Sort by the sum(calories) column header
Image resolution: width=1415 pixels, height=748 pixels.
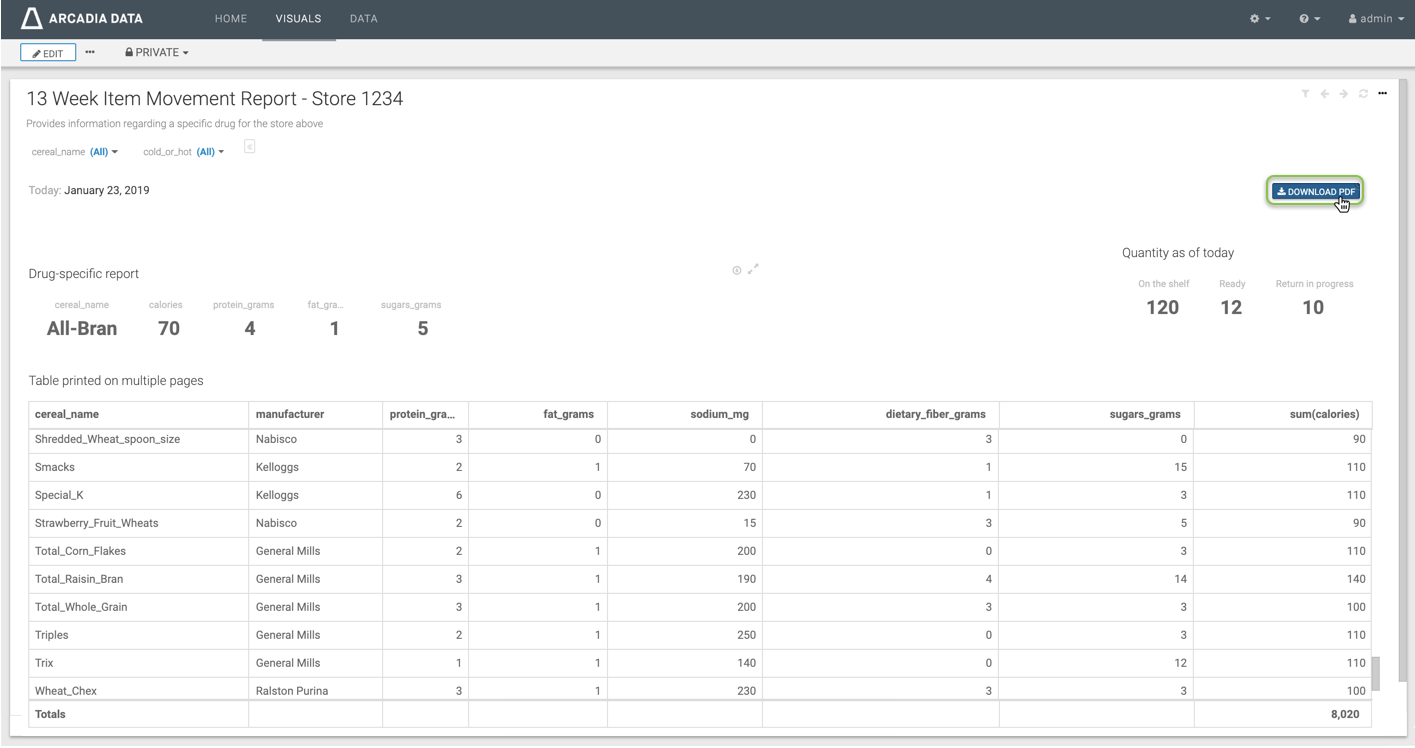[x=1323, y=414]
